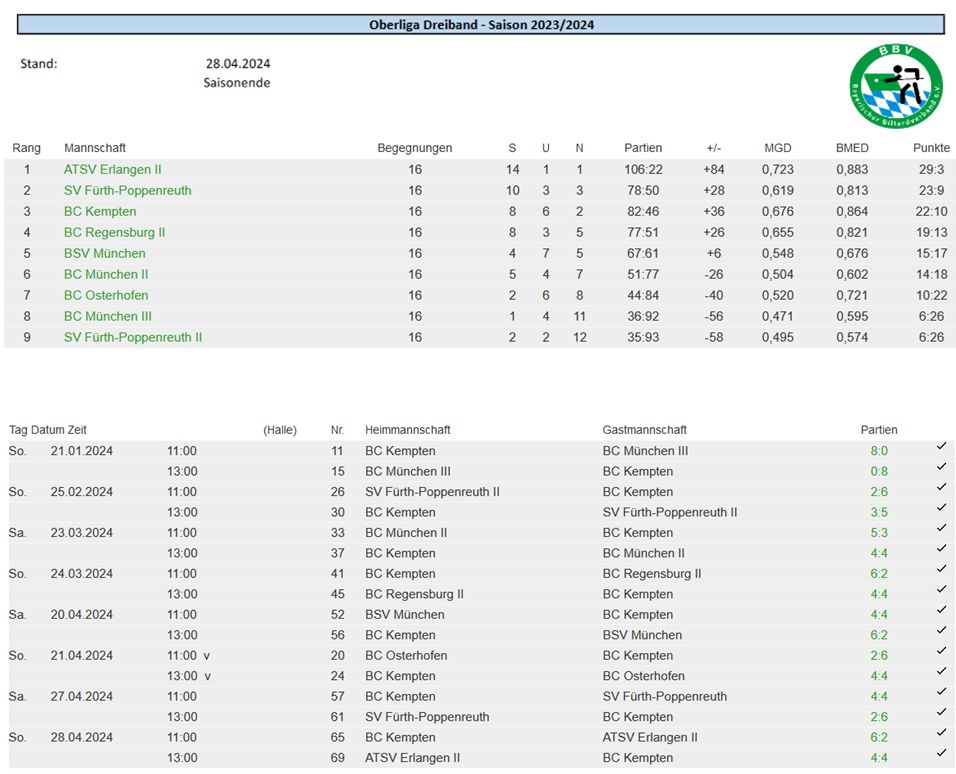The height and width of the screenshot is (774, 956).
Task: Click the date 27.04.2024 in schedule
Action: (x=82, y=696)
